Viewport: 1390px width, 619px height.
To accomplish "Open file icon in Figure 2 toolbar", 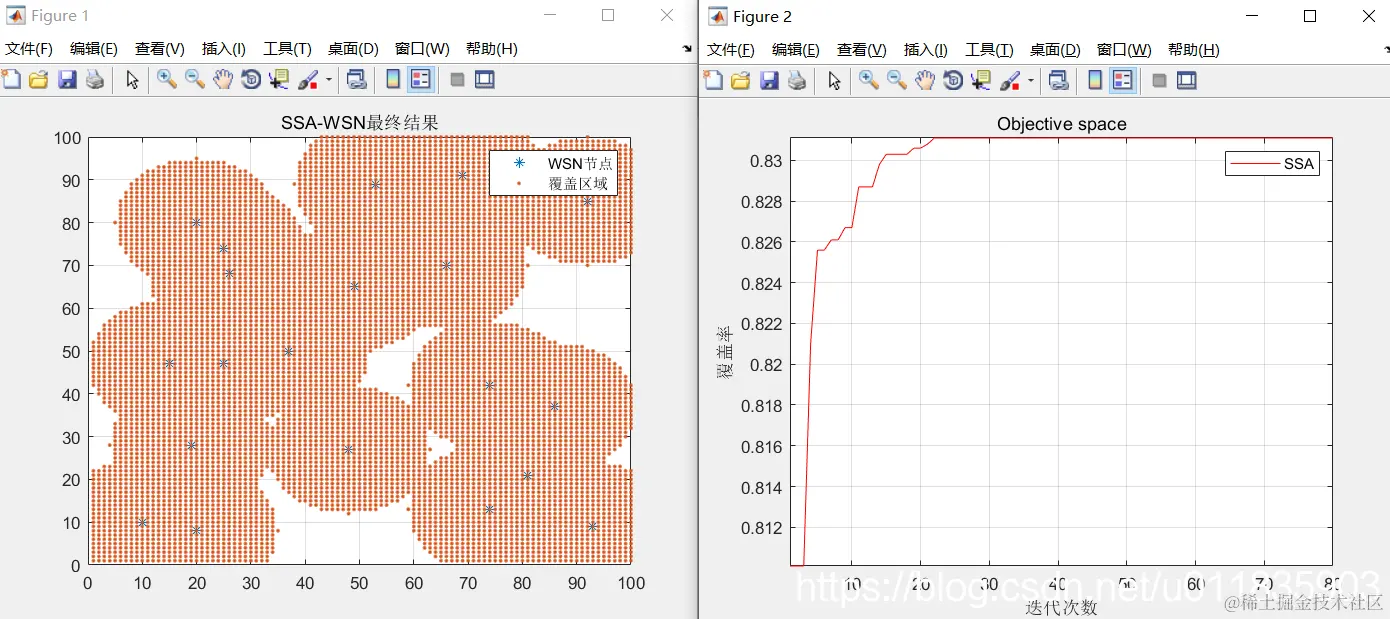I will tap(741, 81).
